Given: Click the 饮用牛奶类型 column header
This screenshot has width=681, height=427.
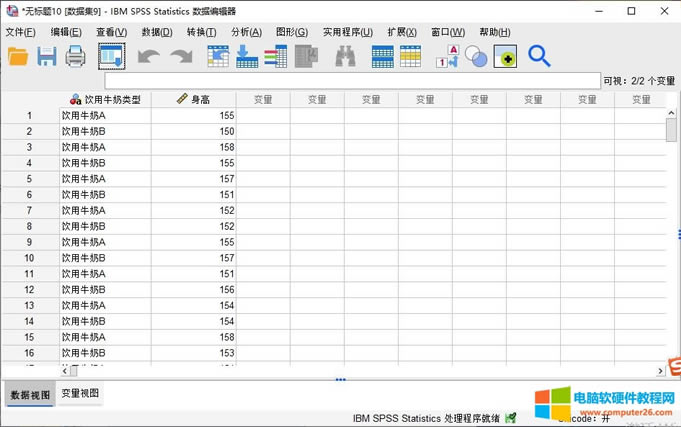Looking at the screenshot, I should (105, 100).
